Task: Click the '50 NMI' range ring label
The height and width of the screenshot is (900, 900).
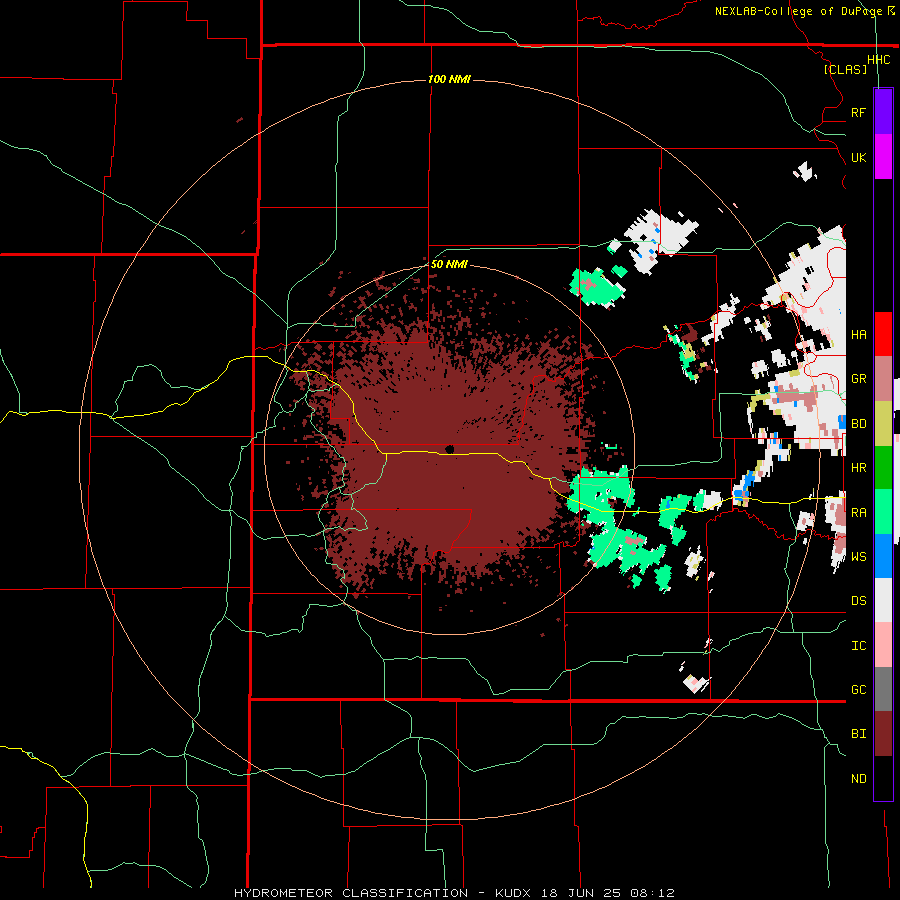Action: click(x=449, y=264)
